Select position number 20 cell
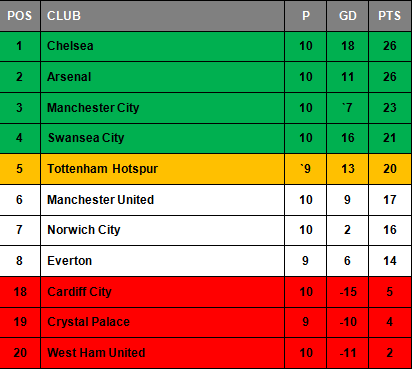Screen dimensions: 414x370 tap(20, 353)
